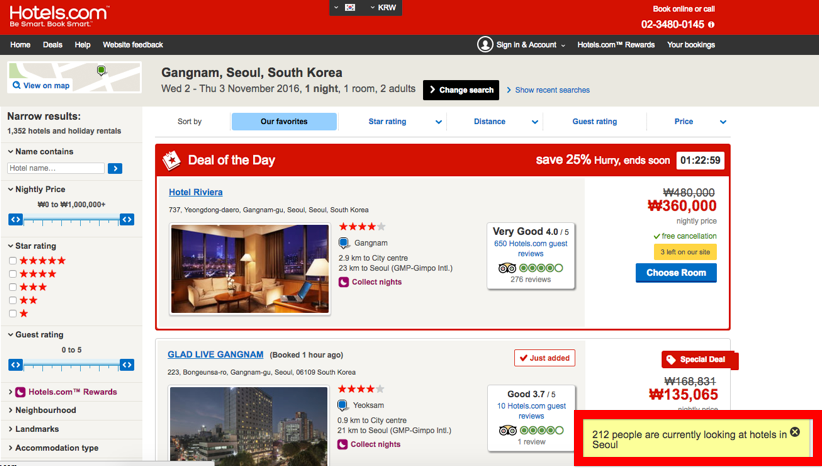Click the right handle of Guest rating slider
822x469 pixels.
click(x=127, y=365)
